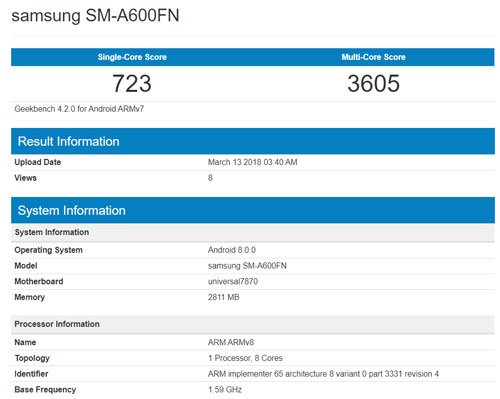
Task: Select the Android 8.0.0 operating system value
Action: (232, 250)
